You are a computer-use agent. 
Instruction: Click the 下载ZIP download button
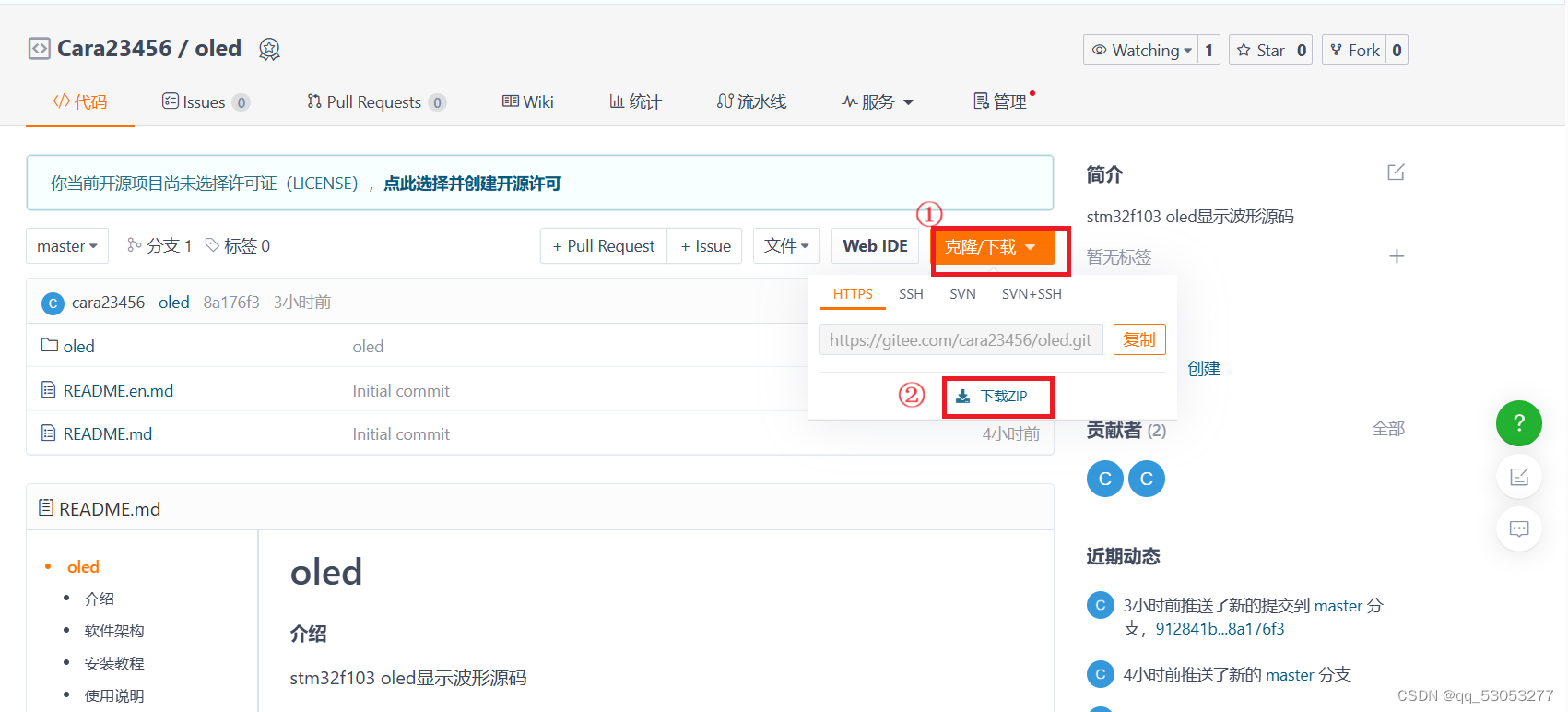point(992,397)
